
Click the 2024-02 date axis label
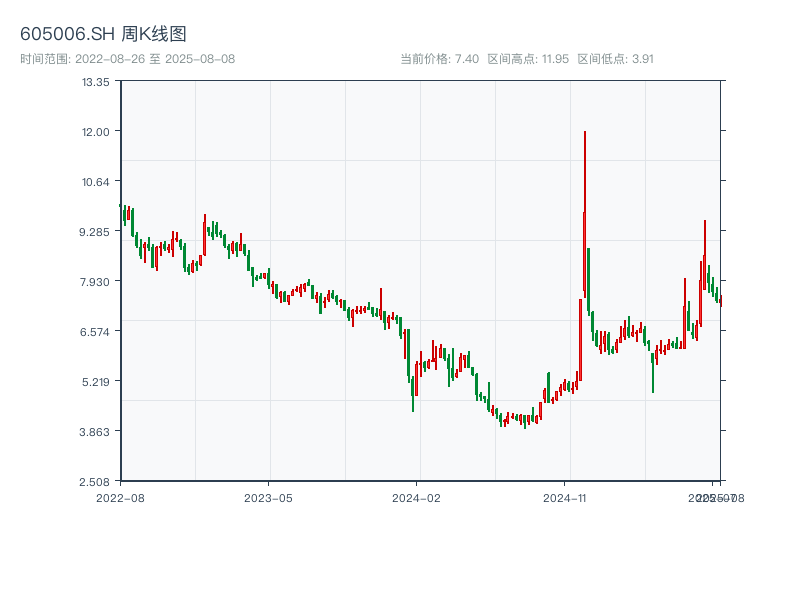point(417,497)
